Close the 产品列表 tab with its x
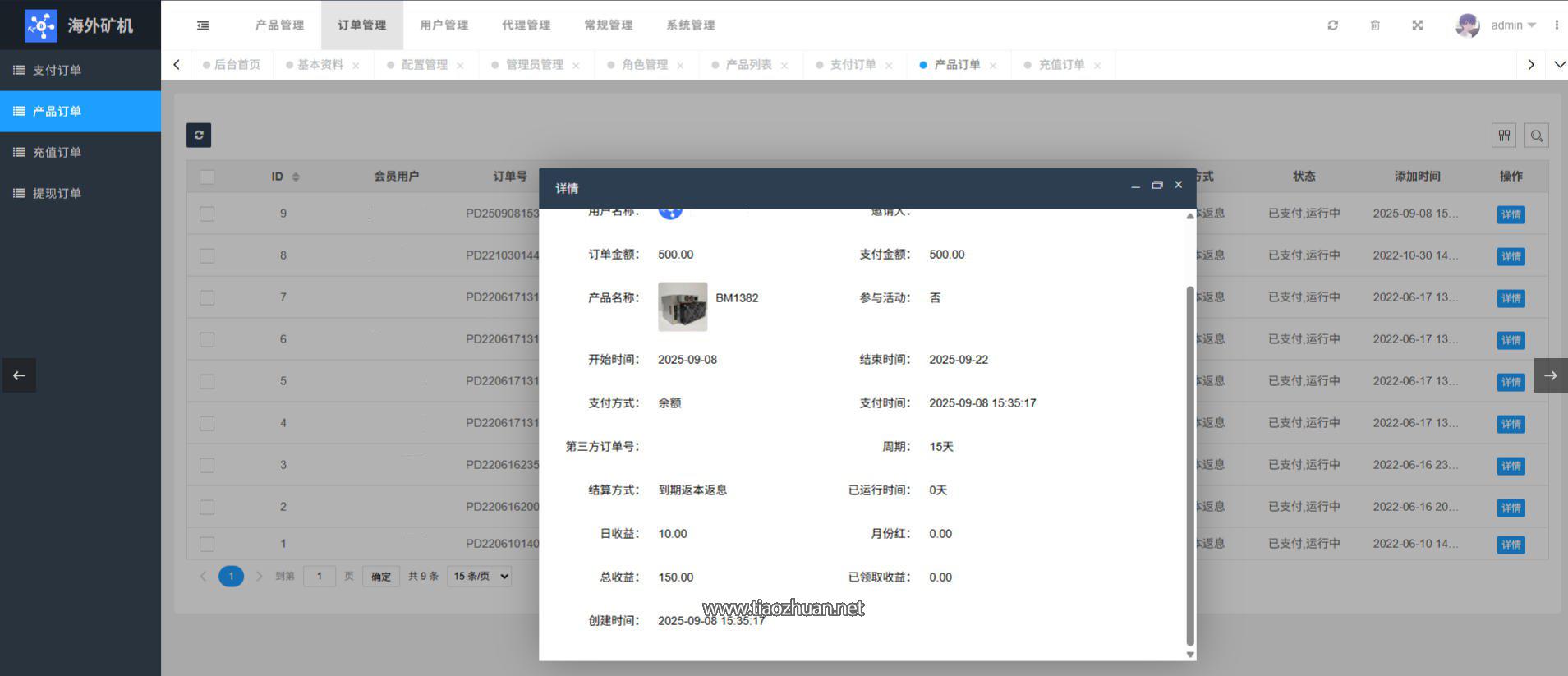Viewport: 1568px width, 676px height. point(784,66)
